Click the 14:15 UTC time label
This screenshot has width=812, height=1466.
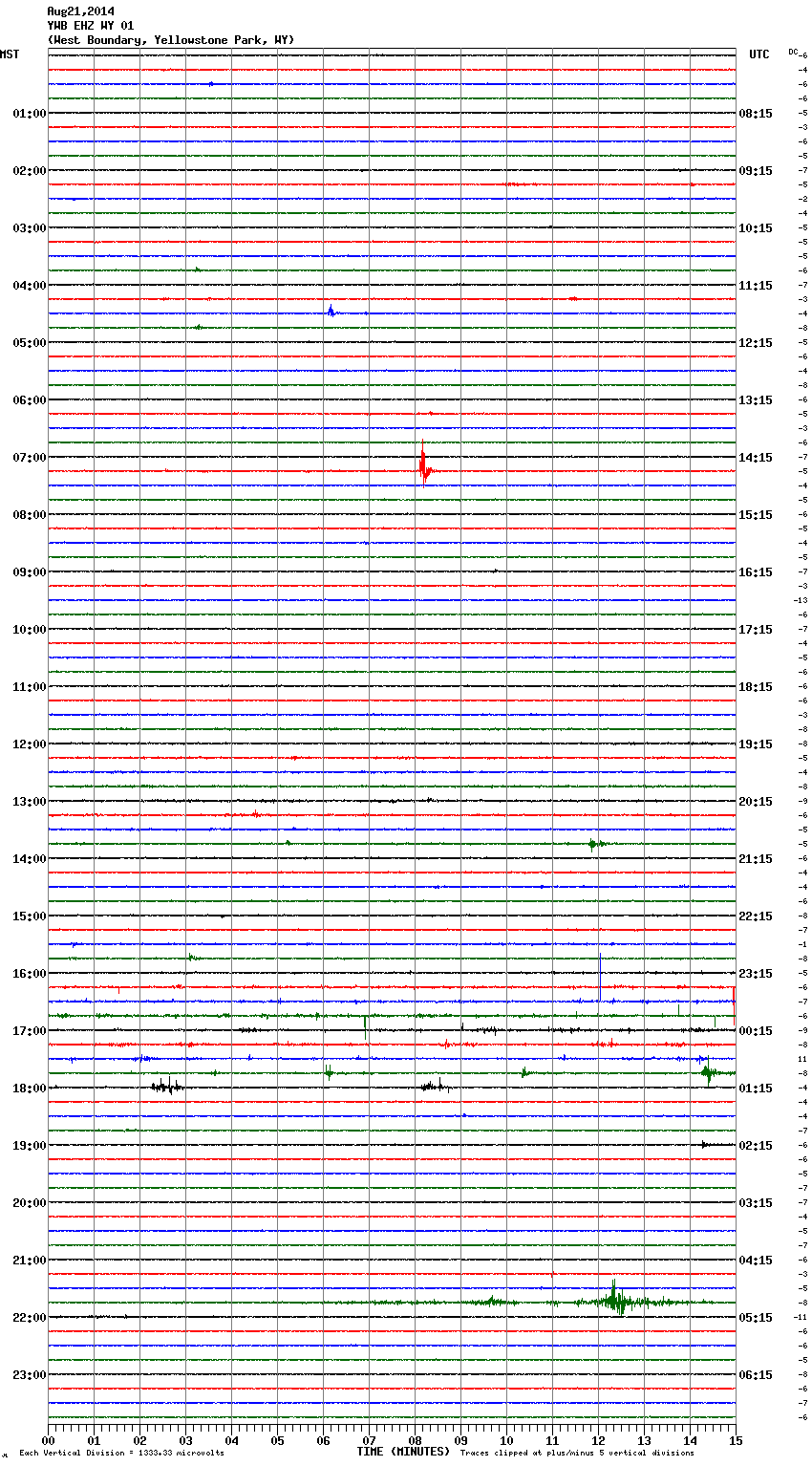click(x=756, y=458)
